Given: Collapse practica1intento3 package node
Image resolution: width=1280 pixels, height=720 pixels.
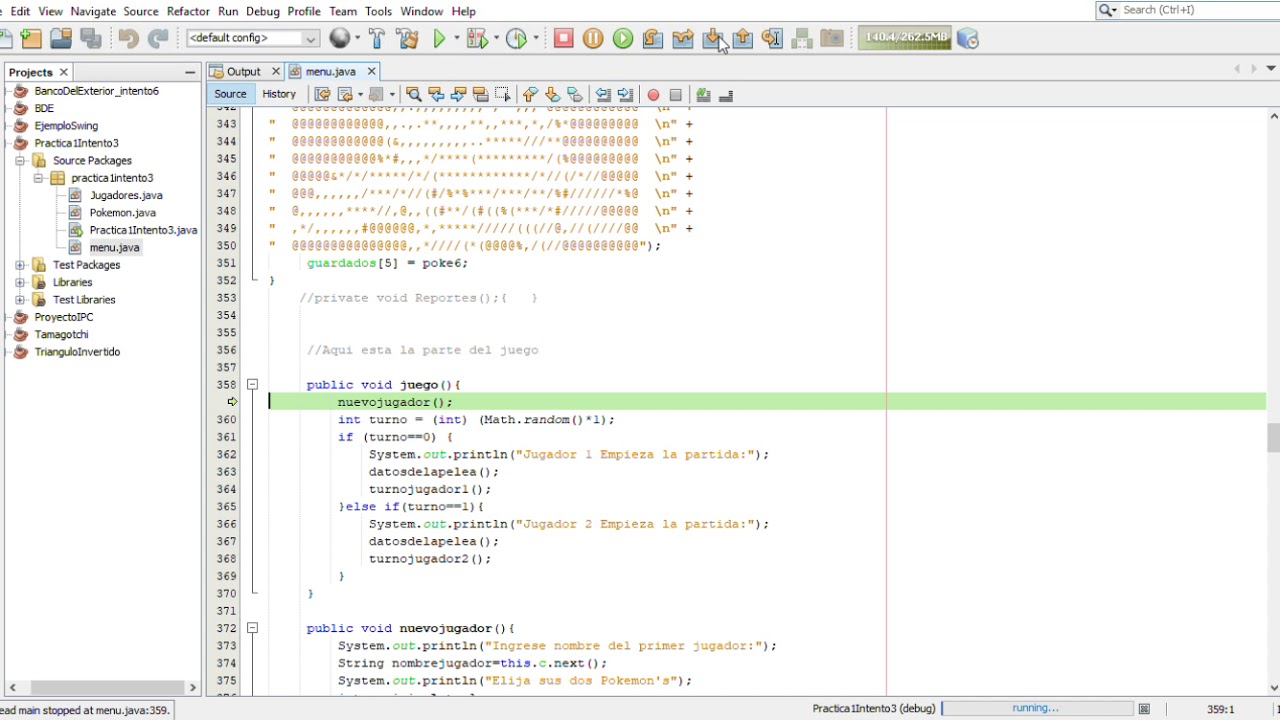Looking at the screenshot, I should tap(38, 178).
